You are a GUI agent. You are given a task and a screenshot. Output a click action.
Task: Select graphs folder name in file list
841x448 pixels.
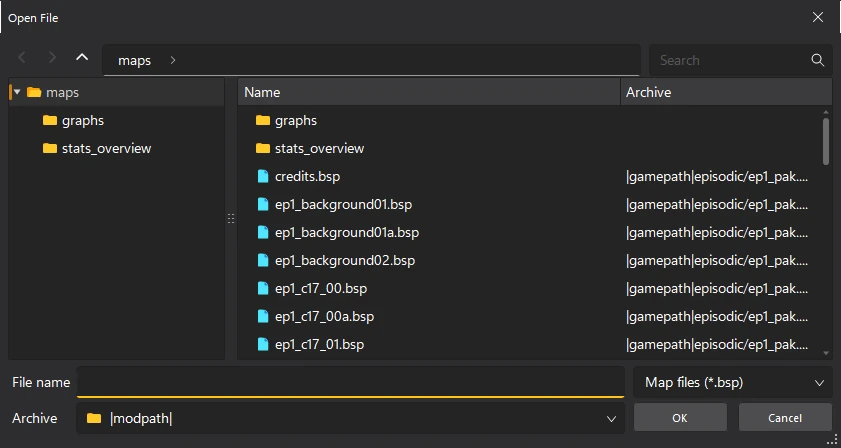point(296,120)
